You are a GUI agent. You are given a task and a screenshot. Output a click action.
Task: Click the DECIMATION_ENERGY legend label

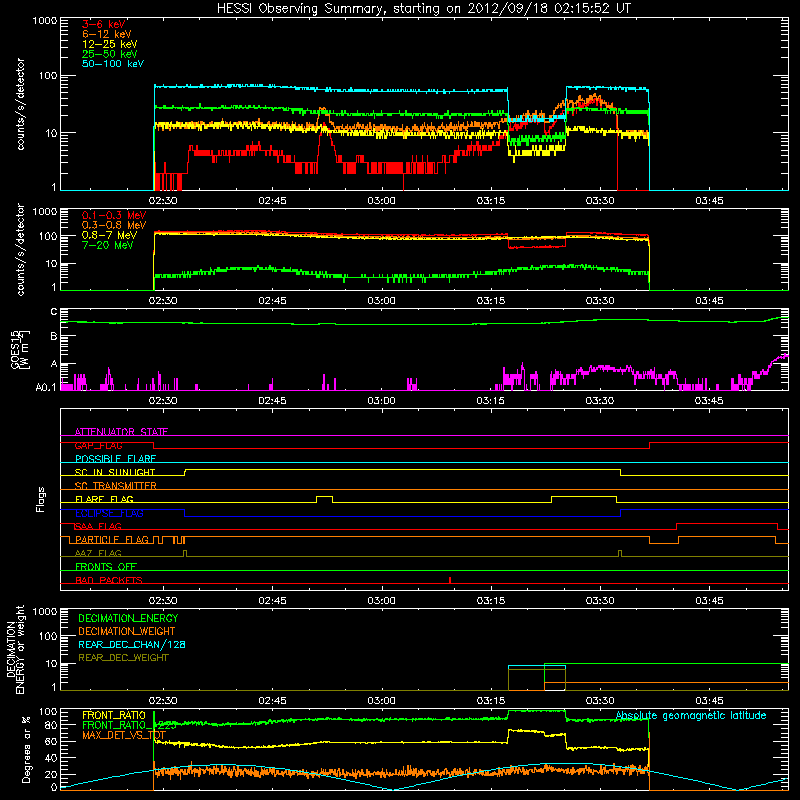click(x=128, y=618)
